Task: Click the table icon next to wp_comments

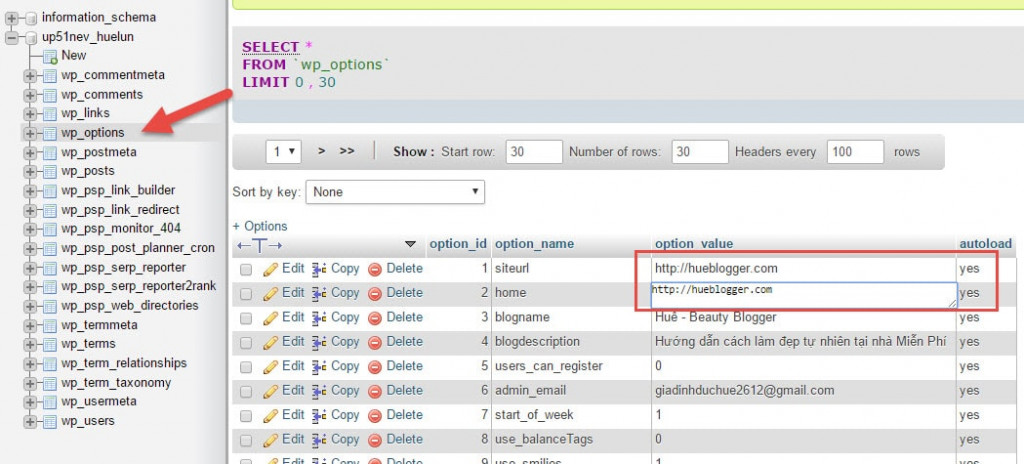Action: tap(50, 95)
